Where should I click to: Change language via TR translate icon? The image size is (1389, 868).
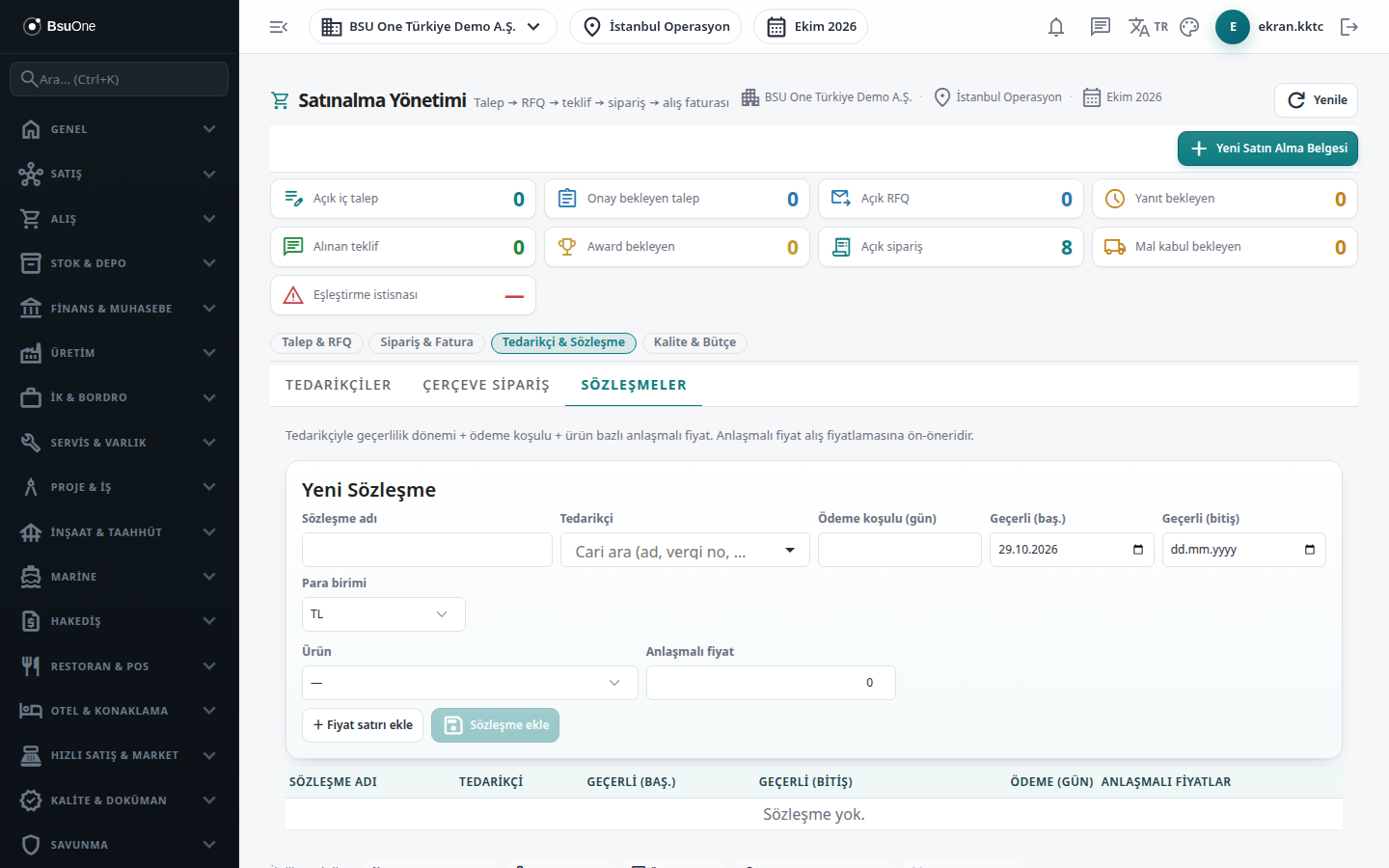click(1148, 27)
